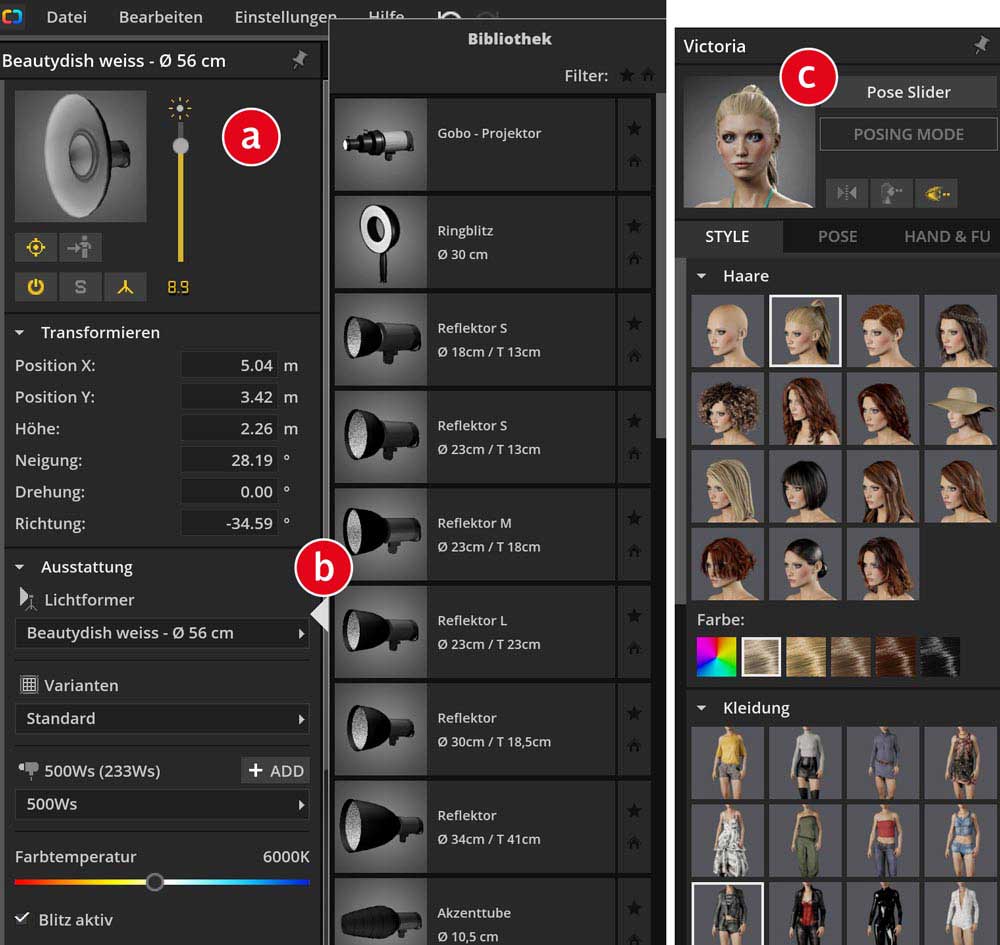
Task: Choose the yellow top outfit thumbnail
Action: [x=727, y=763]
